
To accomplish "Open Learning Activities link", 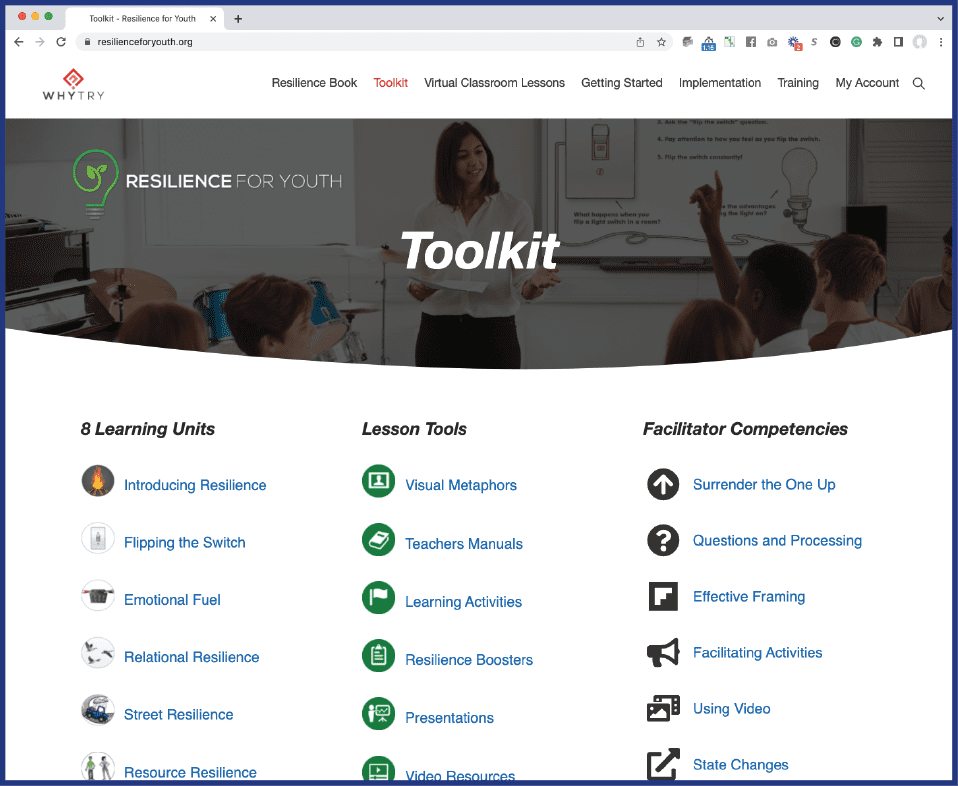I will click(x=463, y=602).
